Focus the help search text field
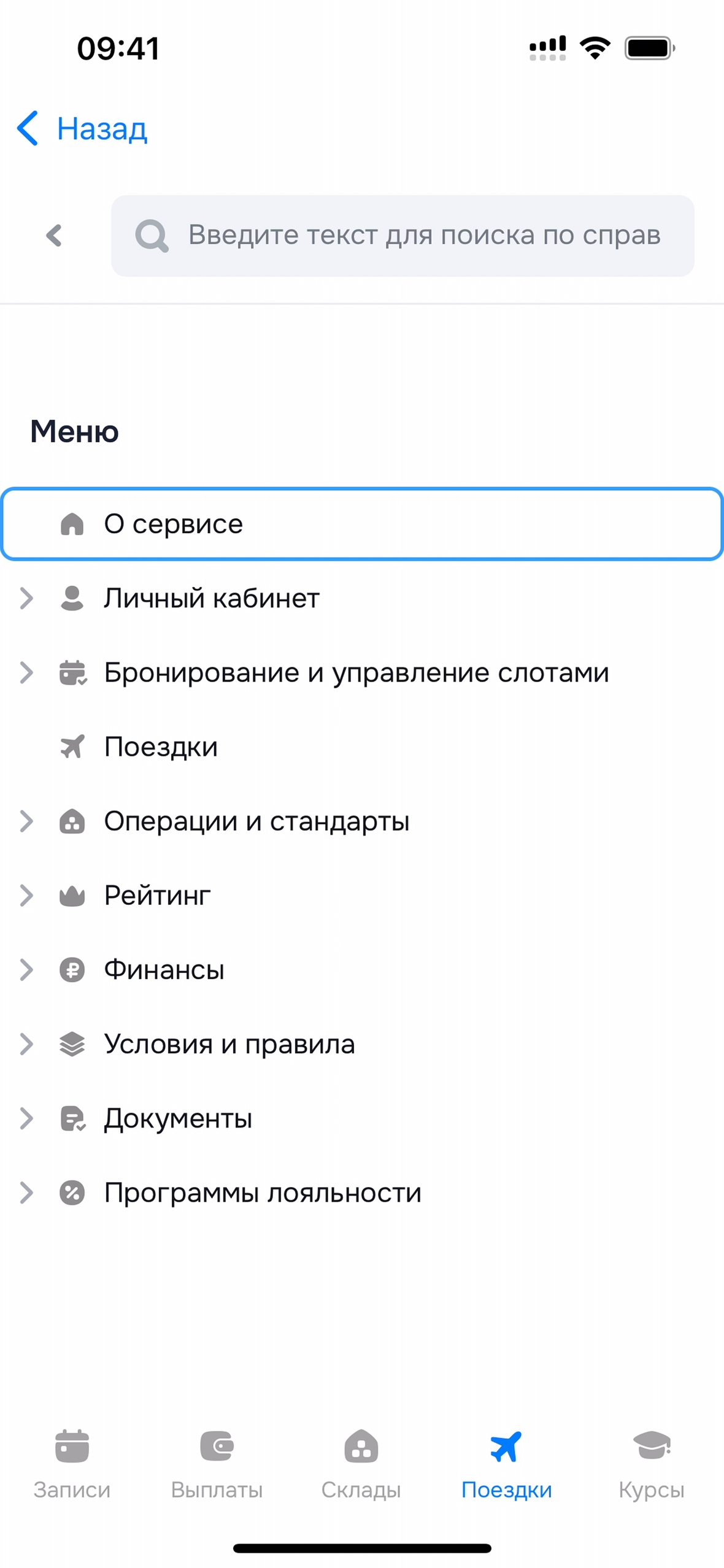Screen dimensions: 724x1568 pos(423,236)
